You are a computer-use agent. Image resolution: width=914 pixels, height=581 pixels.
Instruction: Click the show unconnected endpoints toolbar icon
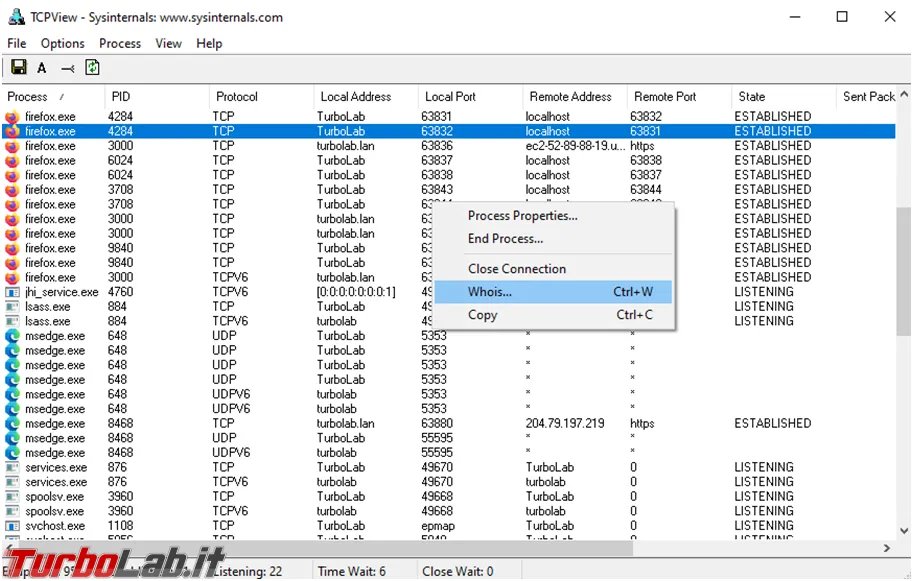click(x=68, y=69)
